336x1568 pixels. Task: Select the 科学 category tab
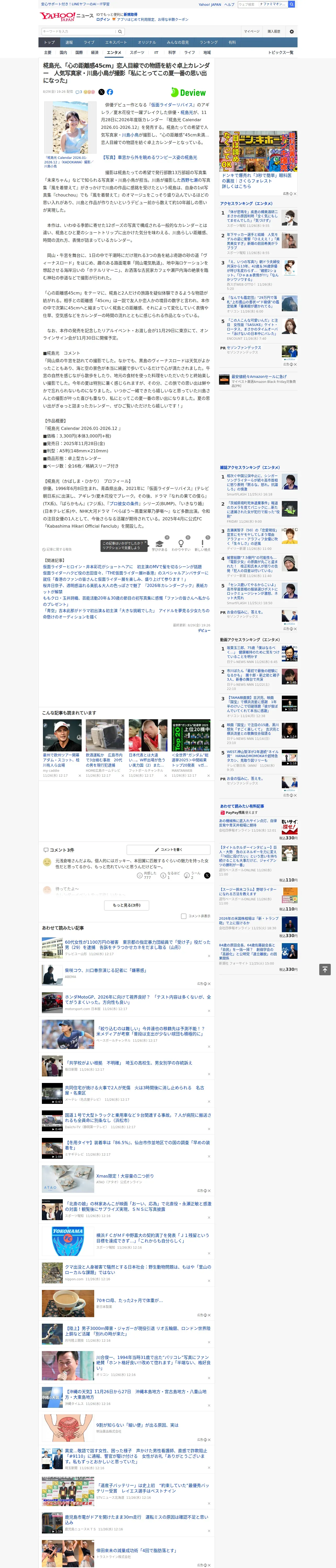[172, 52]
